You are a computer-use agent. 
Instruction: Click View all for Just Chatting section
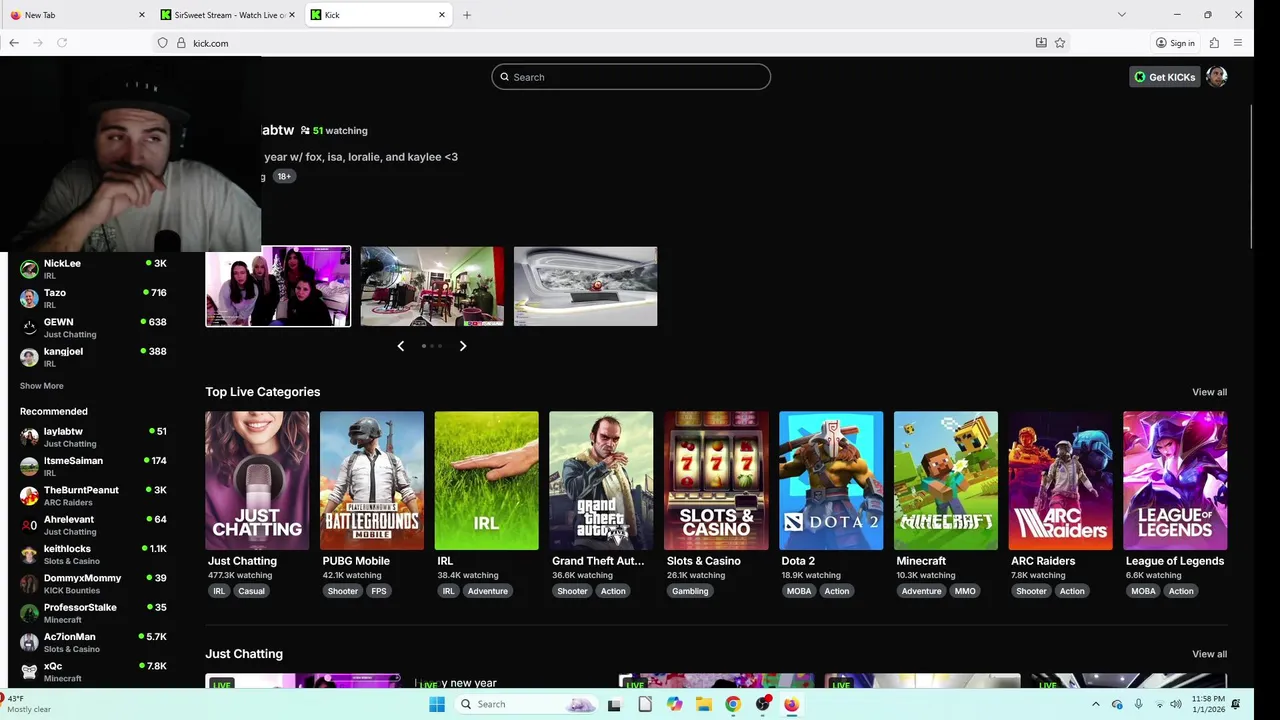coord(1209,654)
